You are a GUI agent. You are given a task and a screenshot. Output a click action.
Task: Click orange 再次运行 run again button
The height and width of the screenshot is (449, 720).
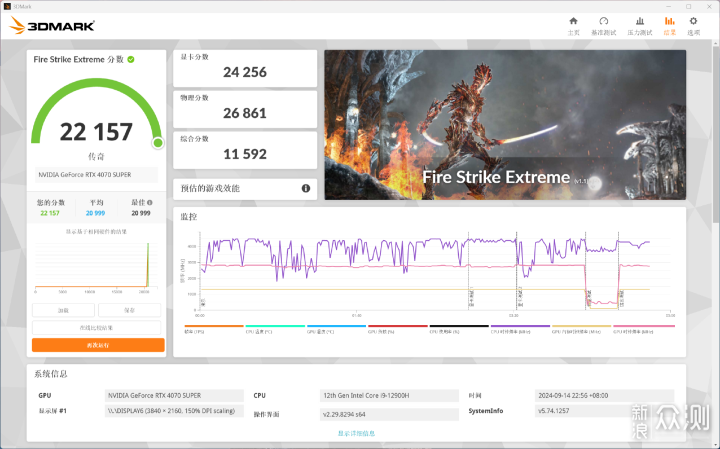pos(98,345)
